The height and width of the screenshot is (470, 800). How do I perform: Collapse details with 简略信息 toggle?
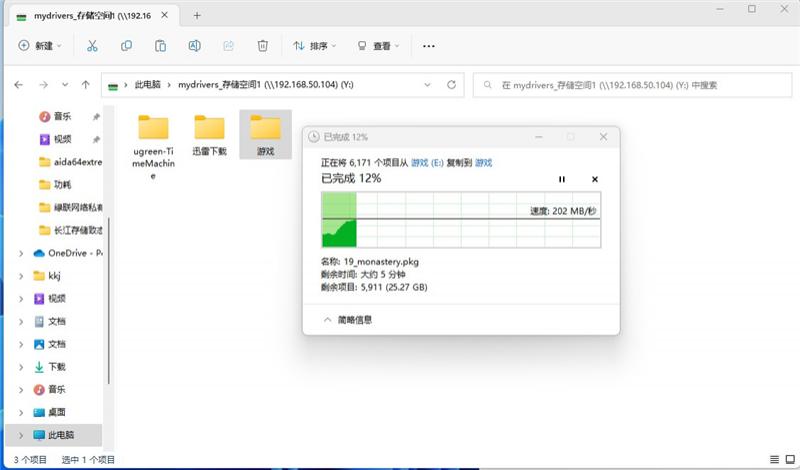(x=347, y=320)
